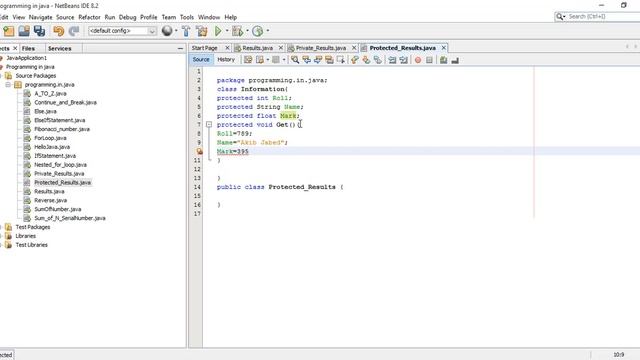Click the Build Project hammer icon
This screenshot has width=640, height=360.
click(x=186, y=31)
